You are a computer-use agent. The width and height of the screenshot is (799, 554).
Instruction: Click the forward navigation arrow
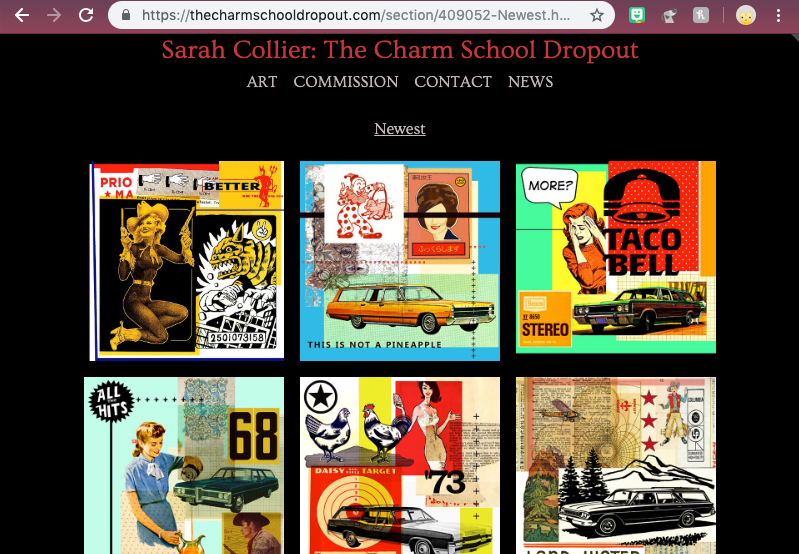click(54, 15)
